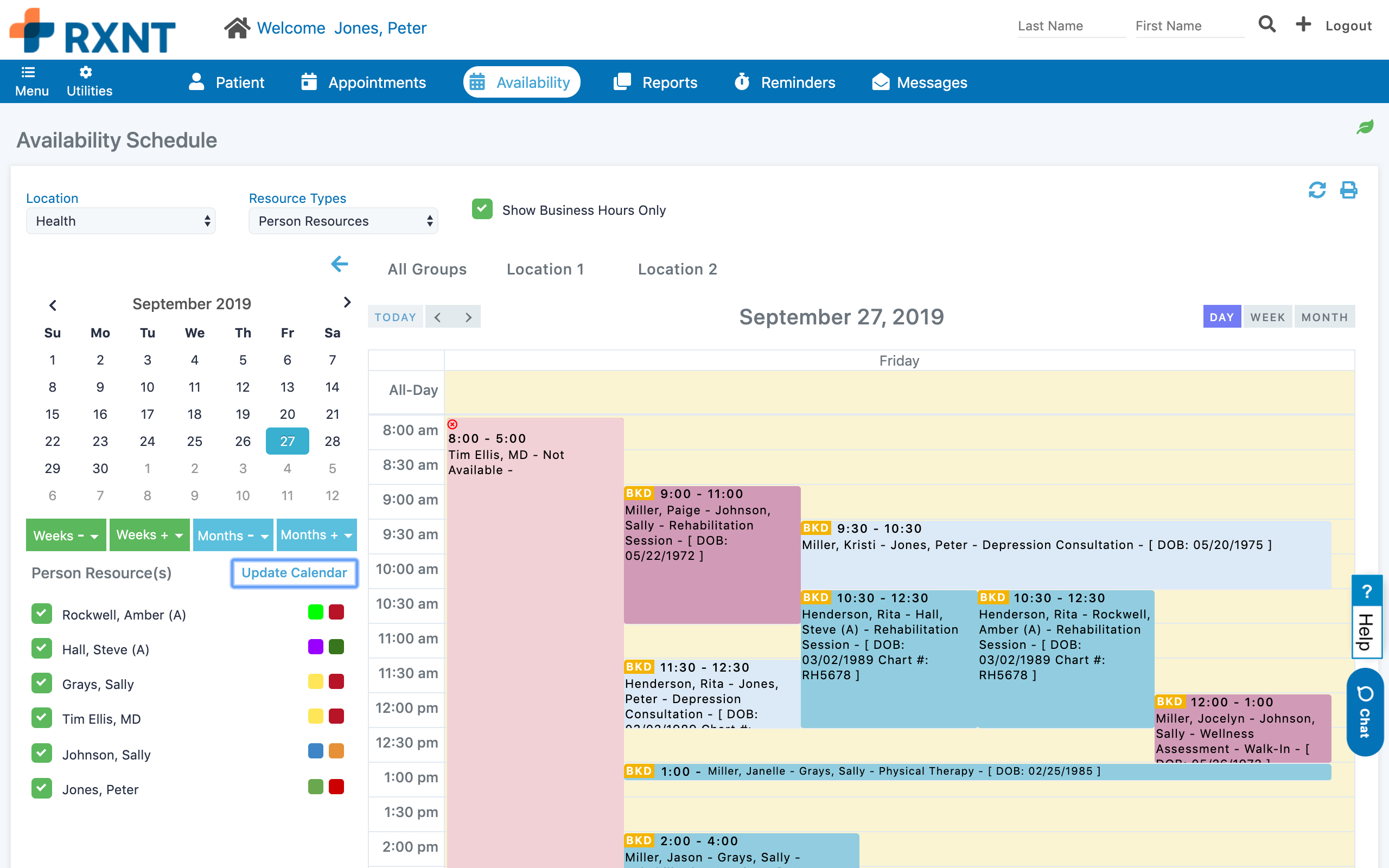This screenshot has width=1389, height=868.
Task: Uncheck Show Business Hours Only
Action: (482, 209)
